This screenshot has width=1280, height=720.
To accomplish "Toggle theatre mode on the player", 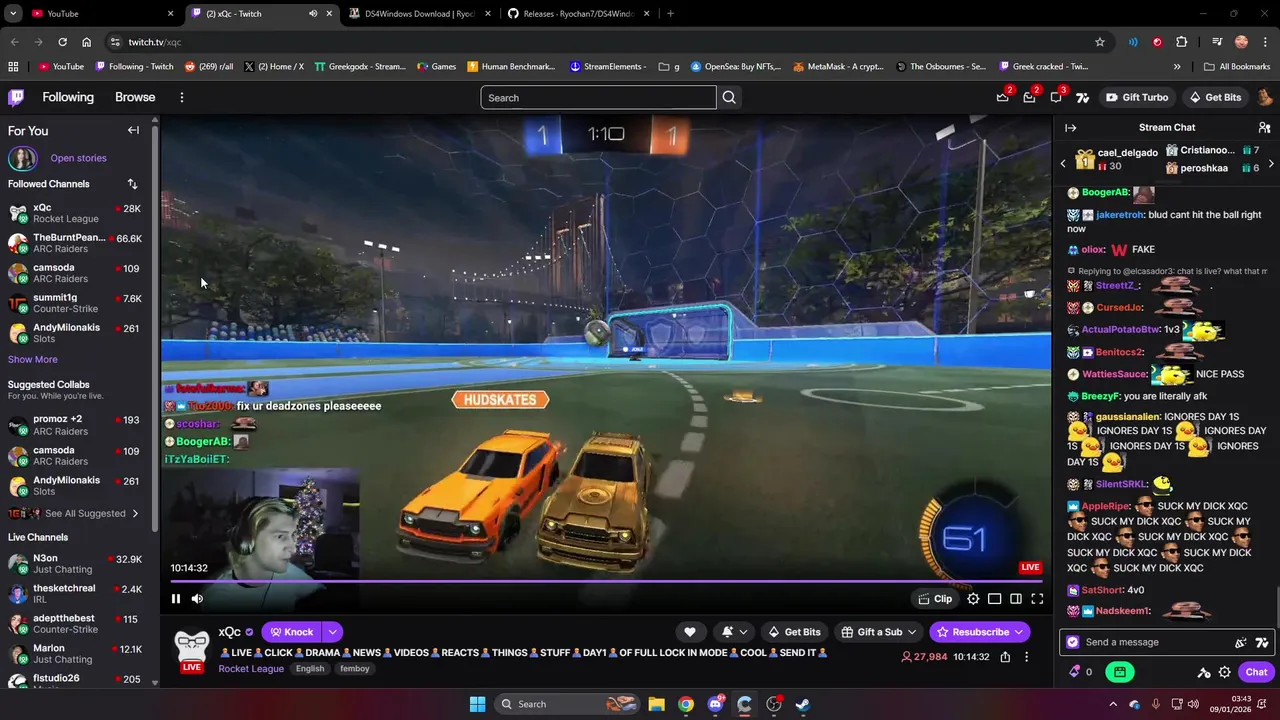I will (994, 599).
